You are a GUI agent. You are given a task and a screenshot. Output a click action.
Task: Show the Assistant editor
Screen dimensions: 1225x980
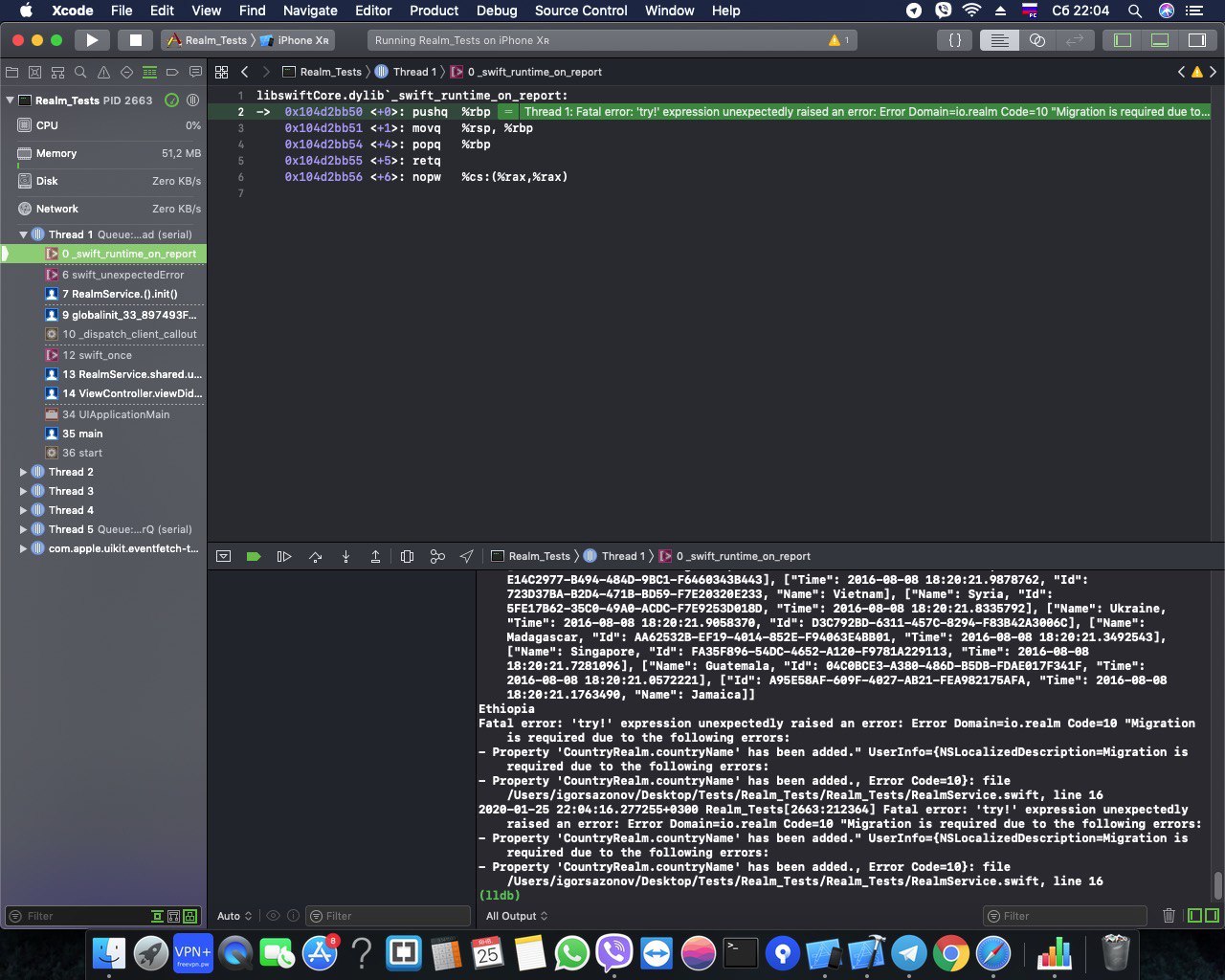click(x=1037, y=40)
